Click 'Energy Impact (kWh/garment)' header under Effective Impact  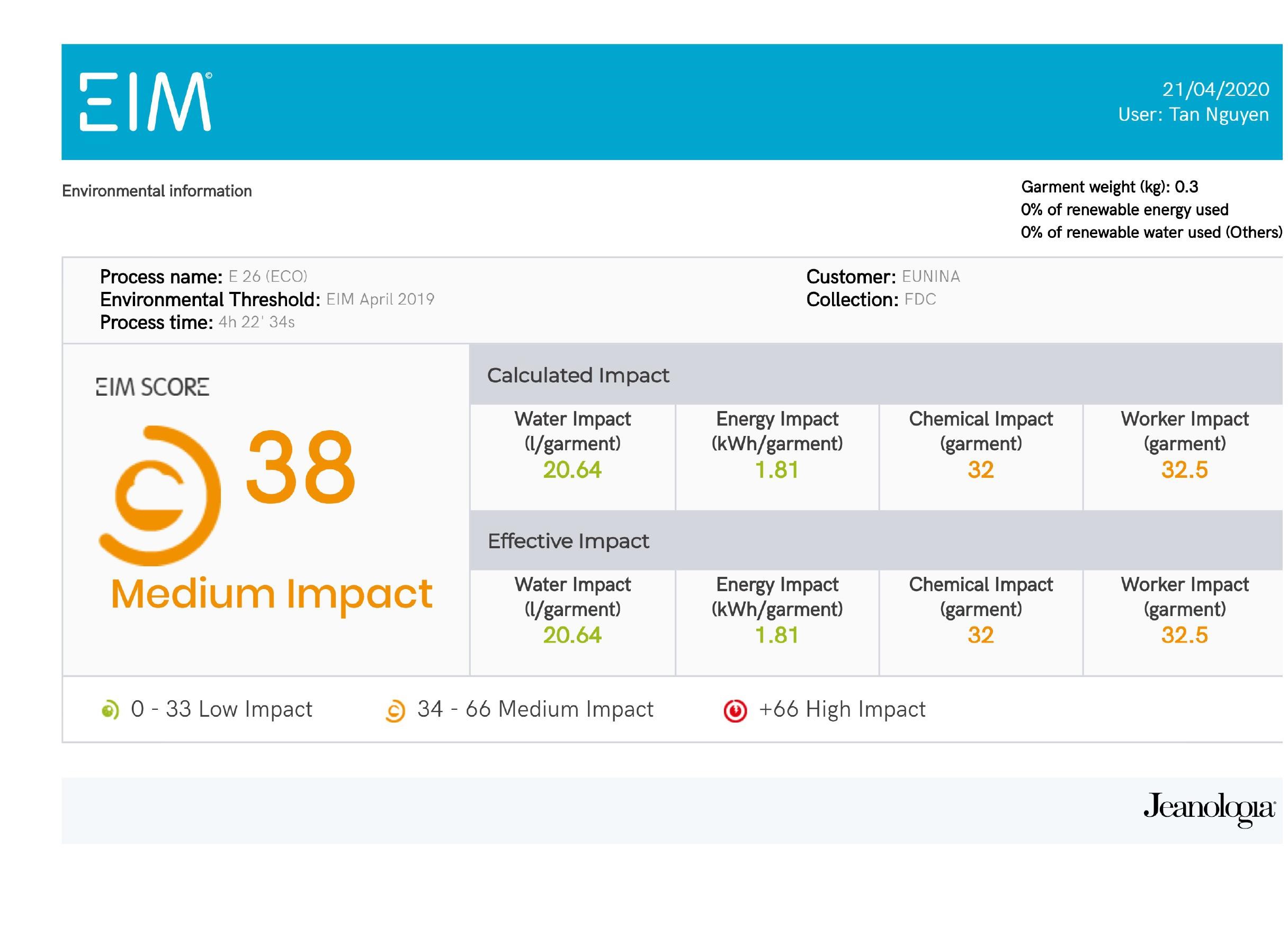(777, 596)
